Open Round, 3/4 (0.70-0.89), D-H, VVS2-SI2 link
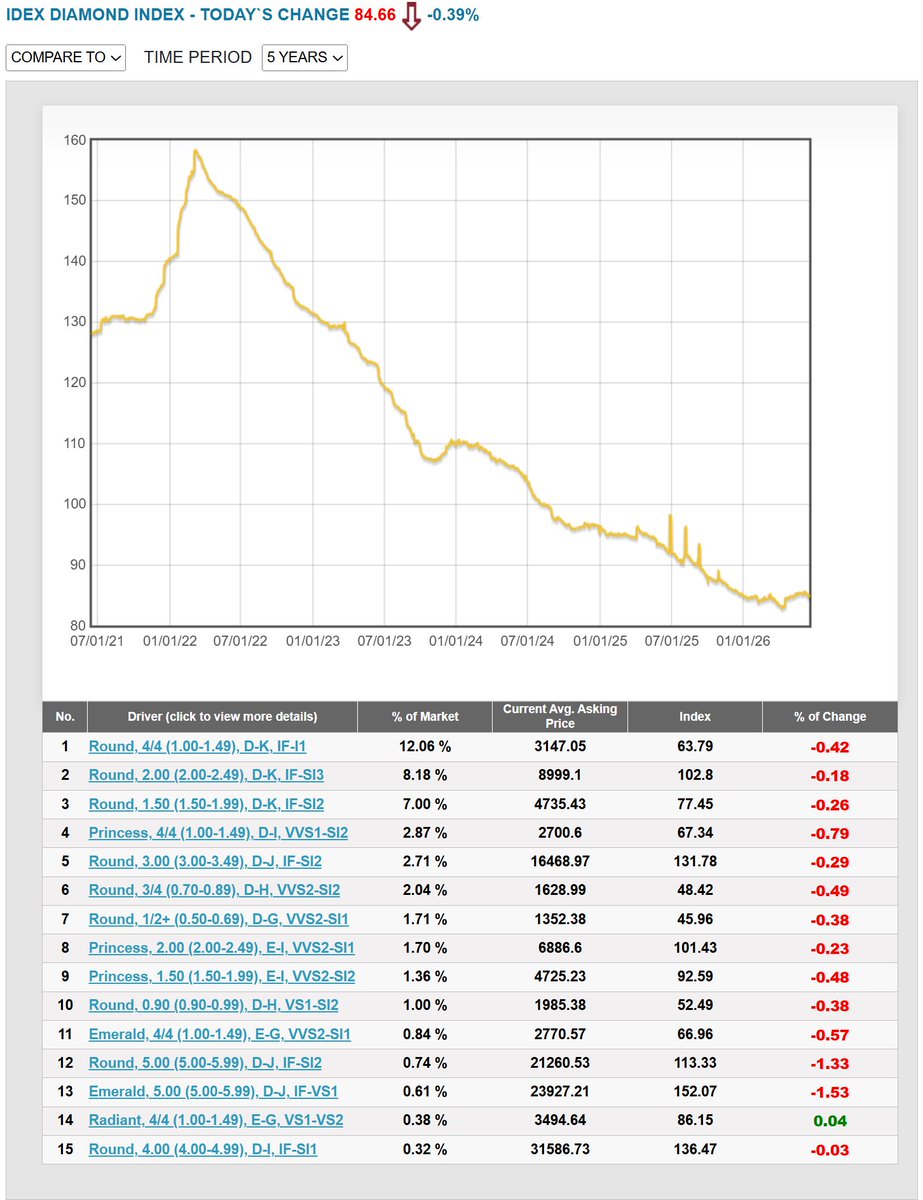 pos(214,890)
